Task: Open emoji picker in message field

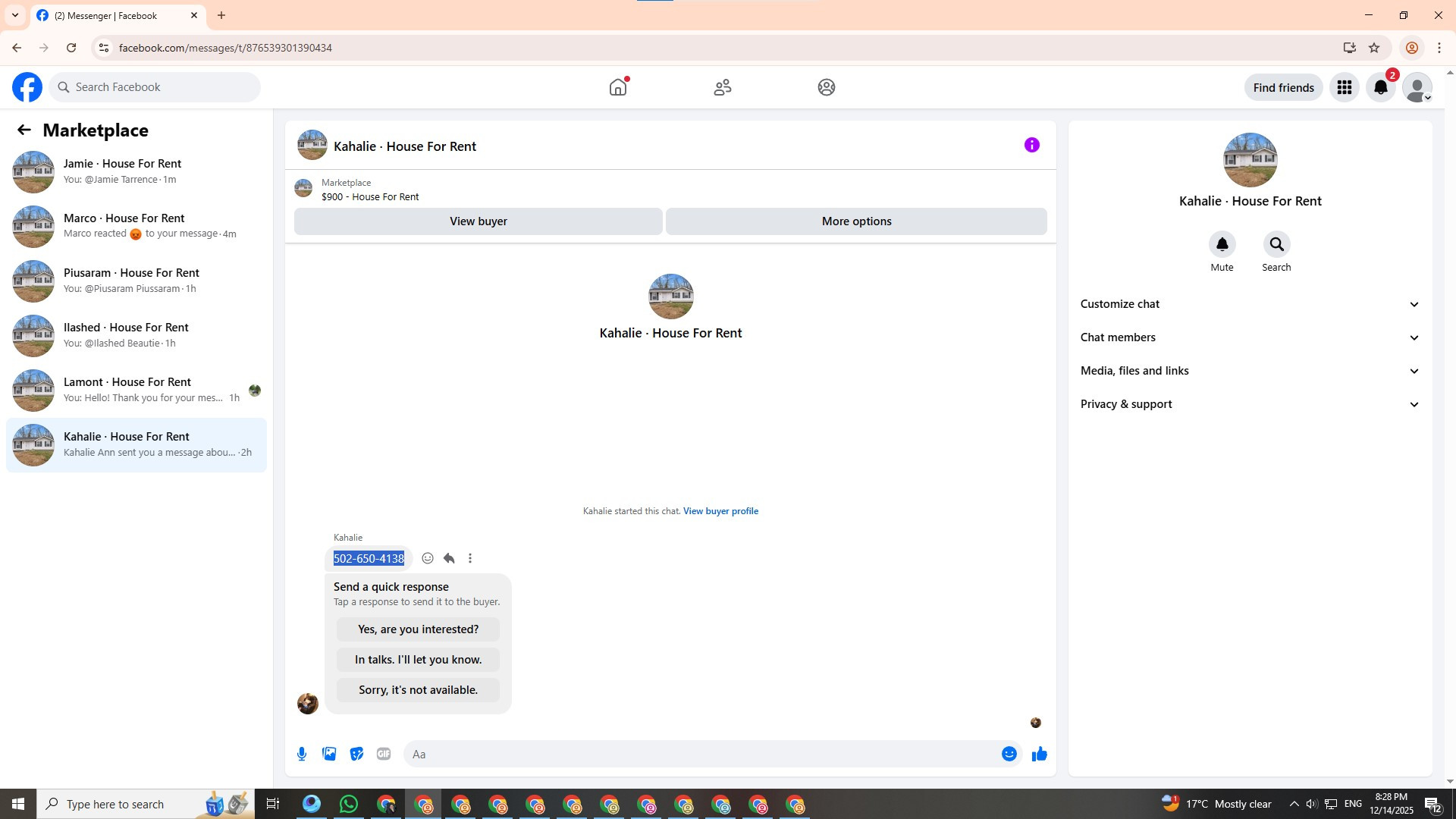Action: click(x=1009, y=754)
